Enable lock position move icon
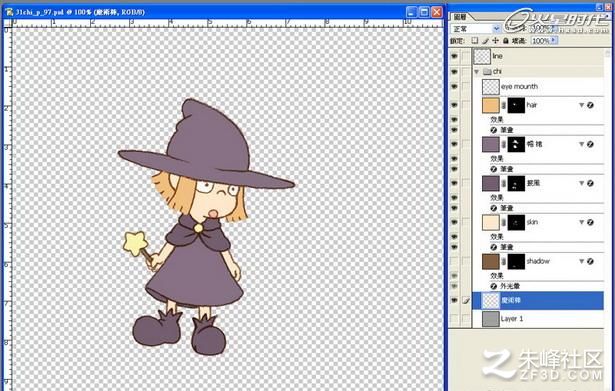This screenshot has width=615, height=391. [x=495, y=40]
